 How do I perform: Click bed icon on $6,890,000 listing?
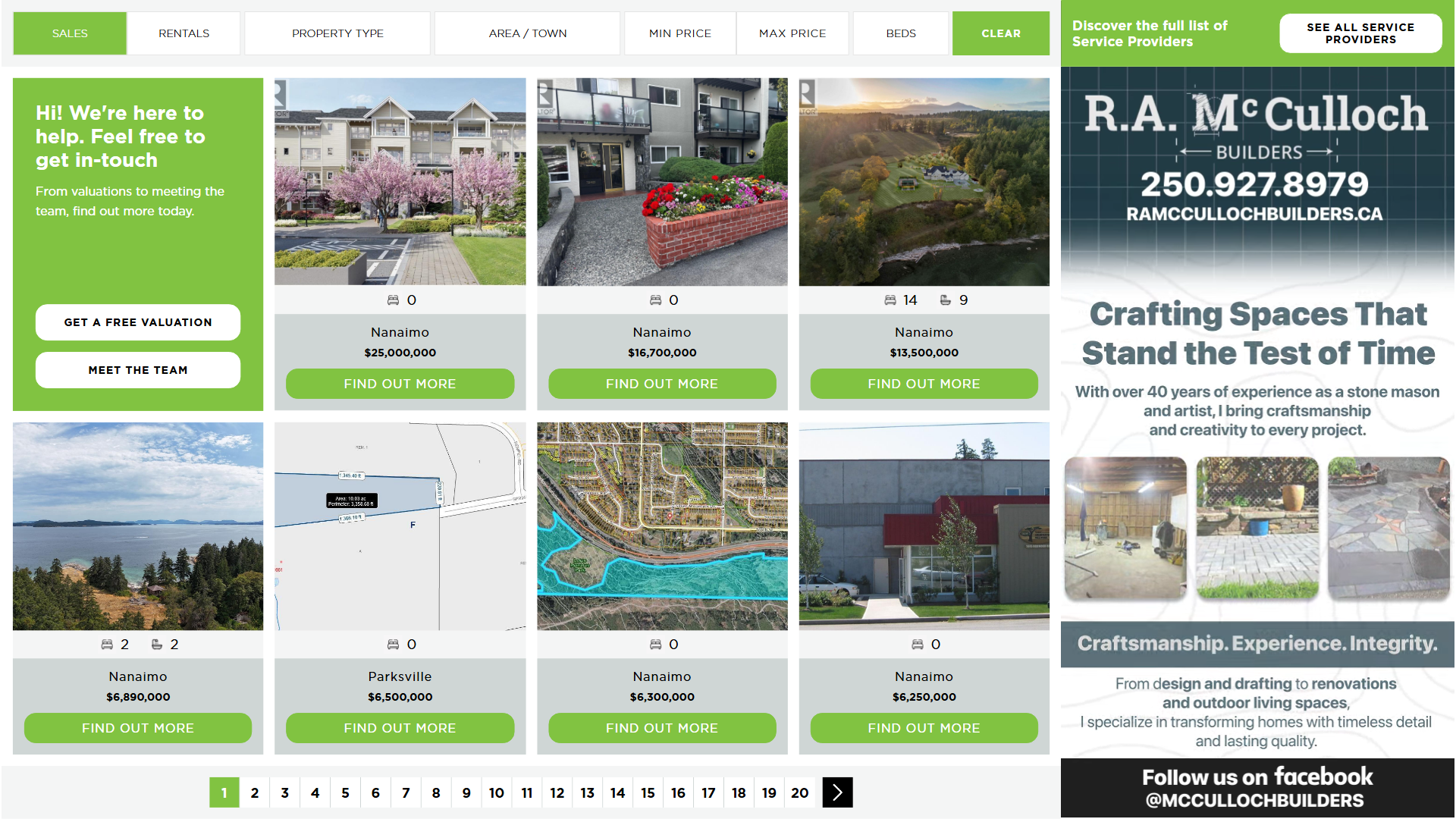click(x=107, y=645)
